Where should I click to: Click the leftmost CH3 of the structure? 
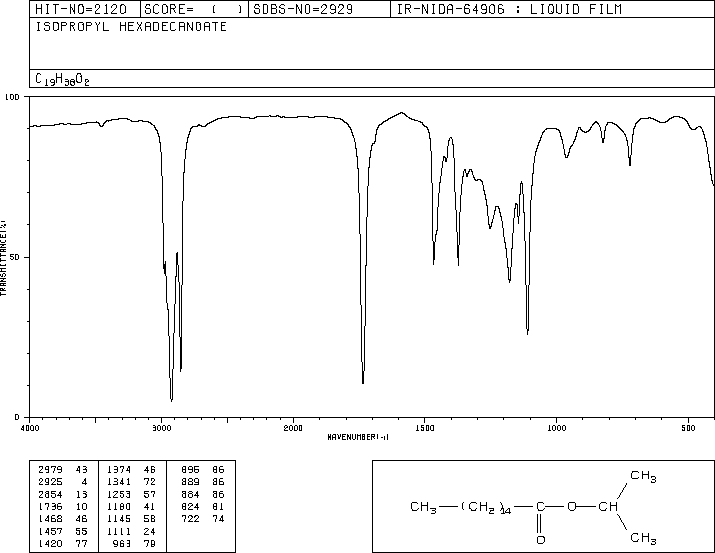tap(424, 507)
